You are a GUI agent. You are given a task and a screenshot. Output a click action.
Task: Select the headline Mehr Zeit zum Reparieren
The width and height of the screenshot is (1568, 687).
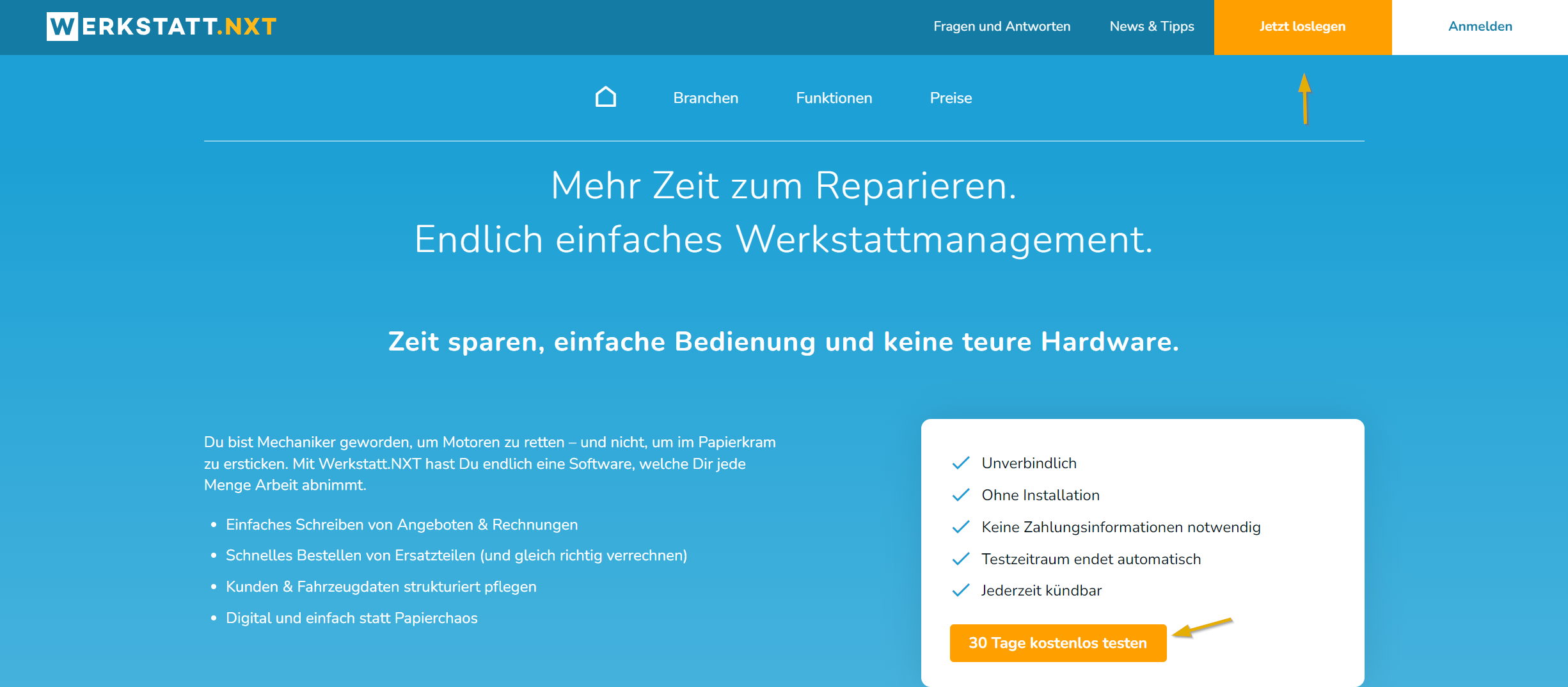pos(784,186)
